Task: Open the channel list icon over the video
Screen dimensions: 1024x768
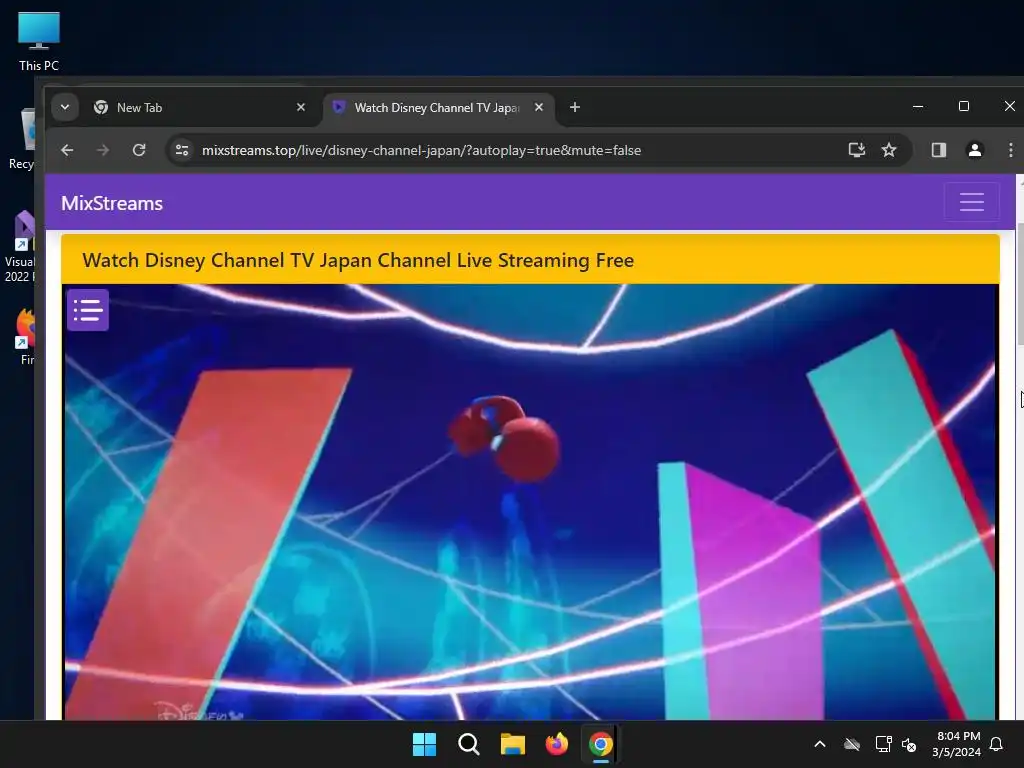Action: tap(88, 310)
